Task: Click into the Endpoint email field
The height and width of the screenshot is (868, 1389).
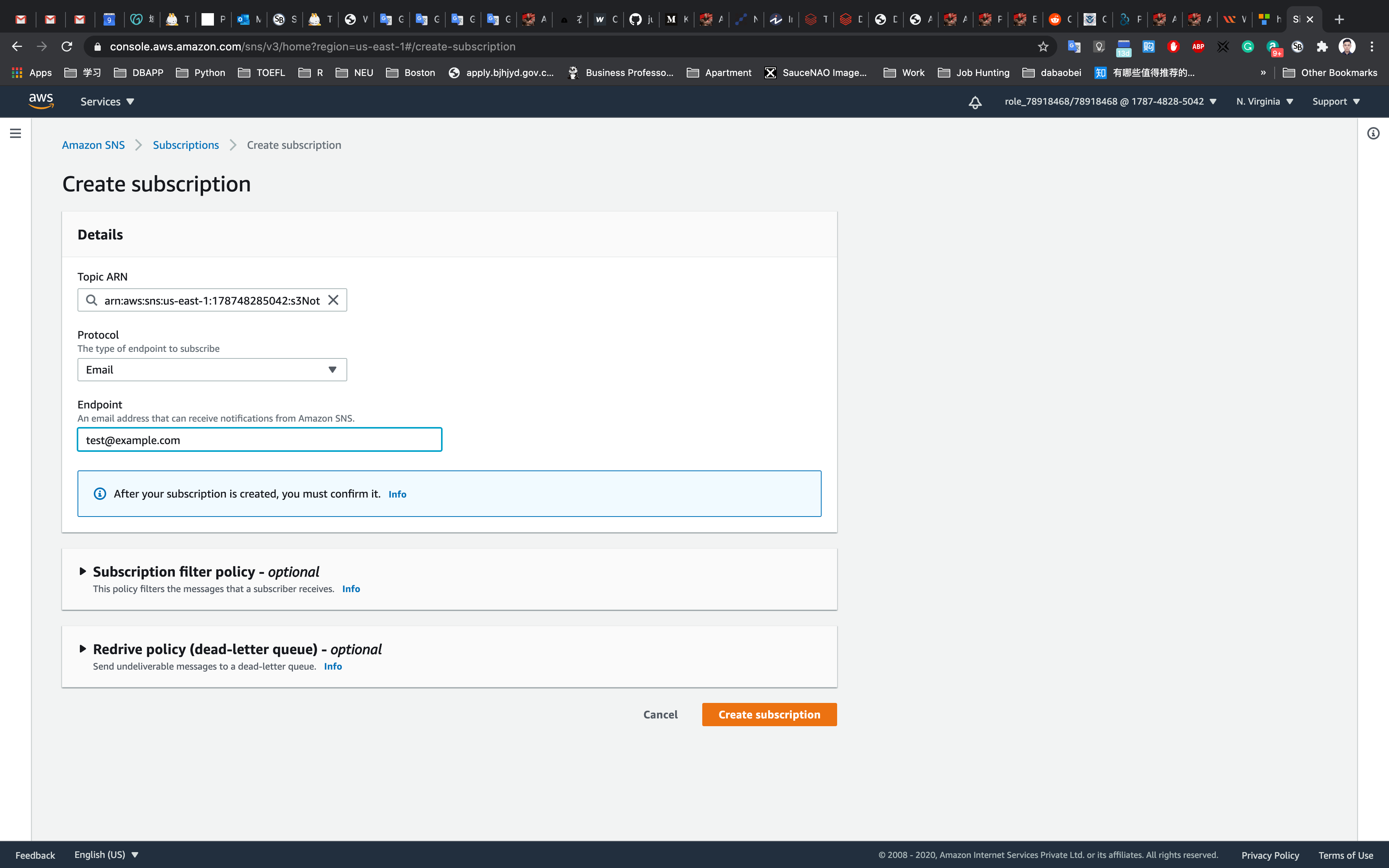Action: click(x=259, y=440)
